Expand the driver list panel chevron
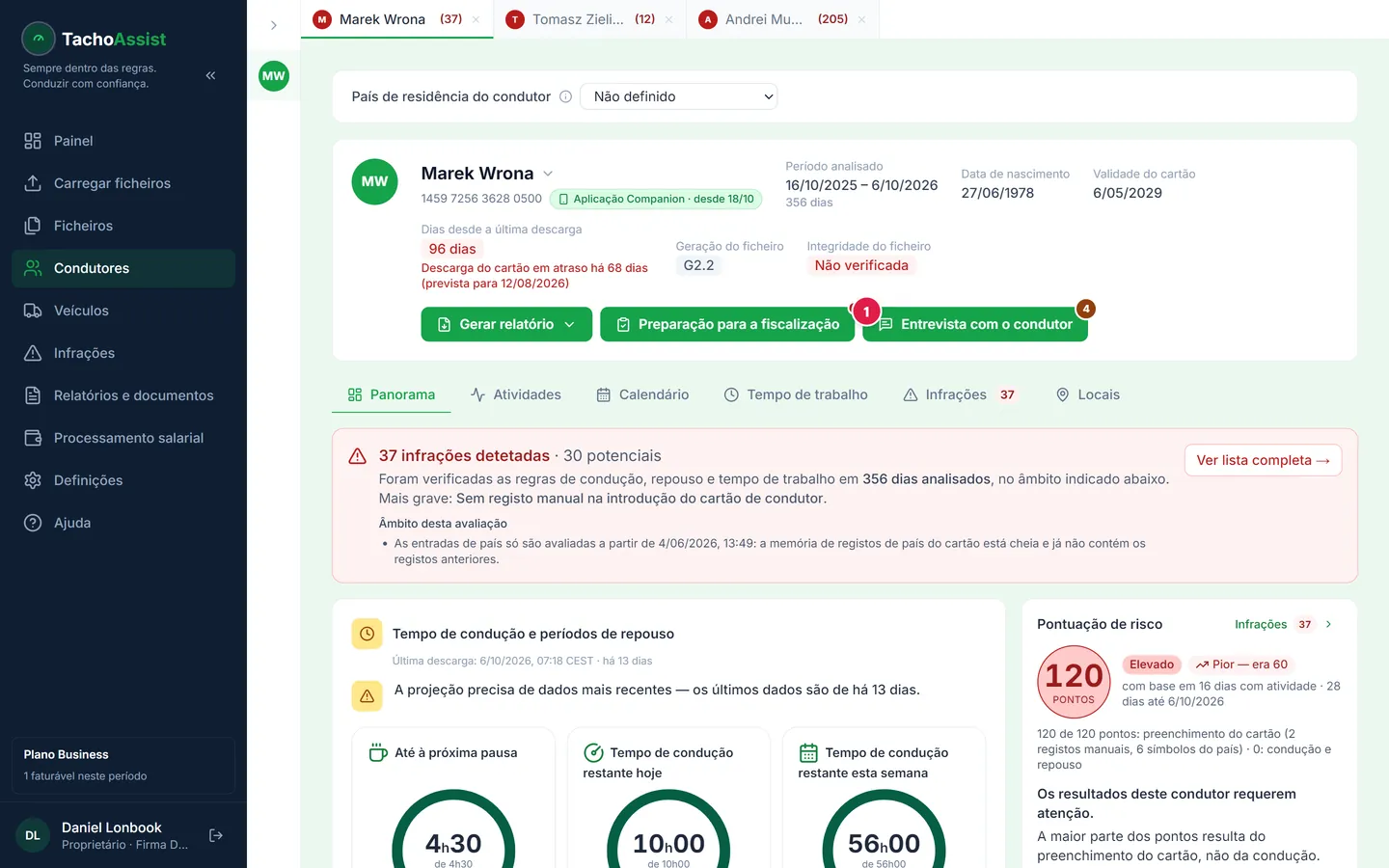The width and height of the screenshot is (1389, 868). (274, 25)
